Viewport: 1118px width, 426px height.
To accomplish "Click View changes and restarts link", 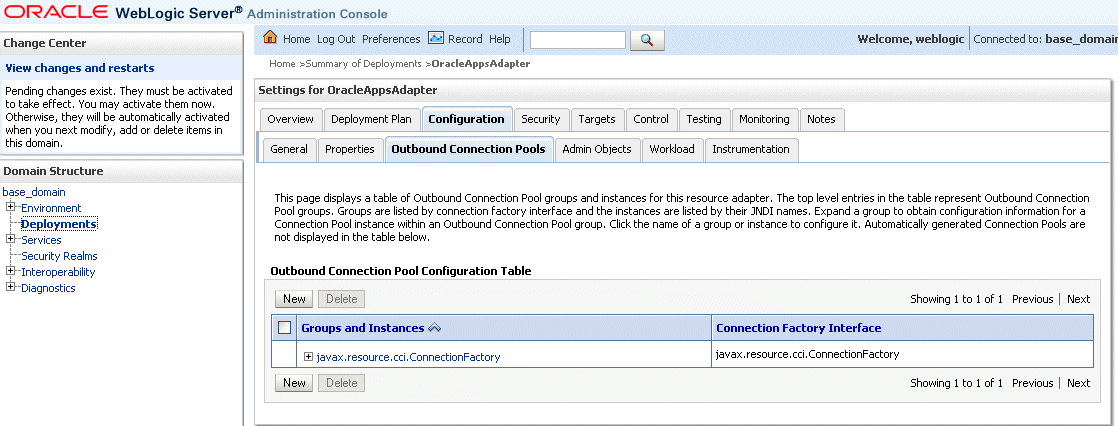I will pyautogui.click(x=80, y=68).
